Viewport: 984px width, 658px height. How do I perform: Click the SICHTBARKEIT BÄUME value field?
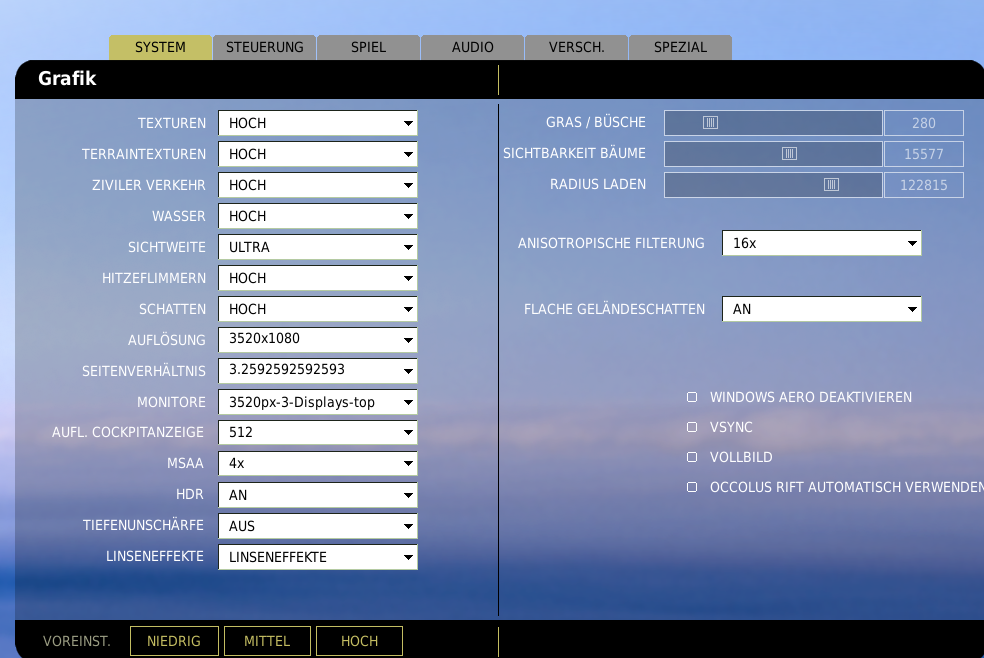923,154
